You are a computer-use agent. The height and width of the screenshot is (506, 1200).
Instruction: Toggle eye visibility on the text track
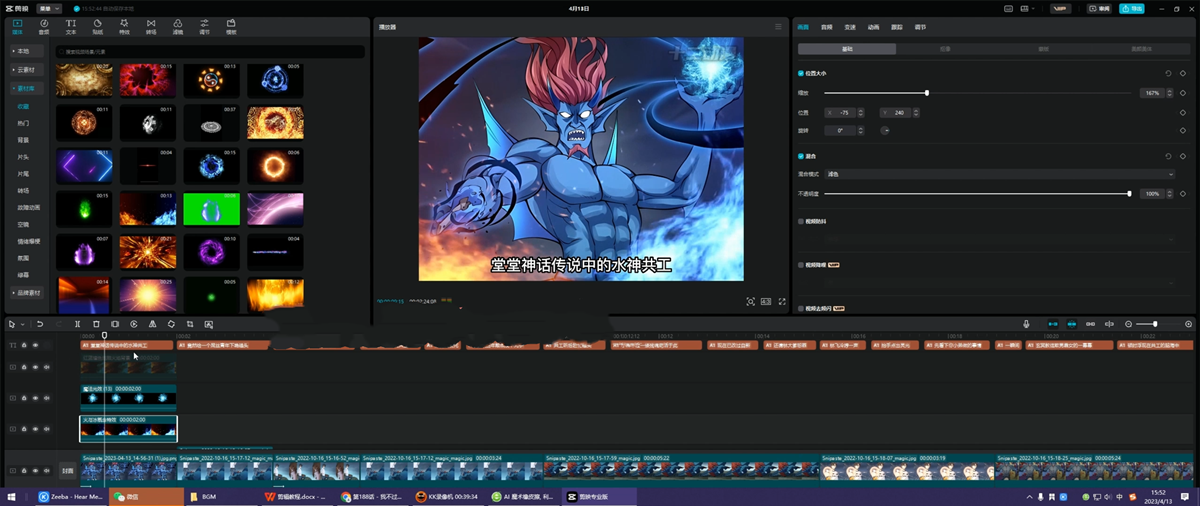35,345
